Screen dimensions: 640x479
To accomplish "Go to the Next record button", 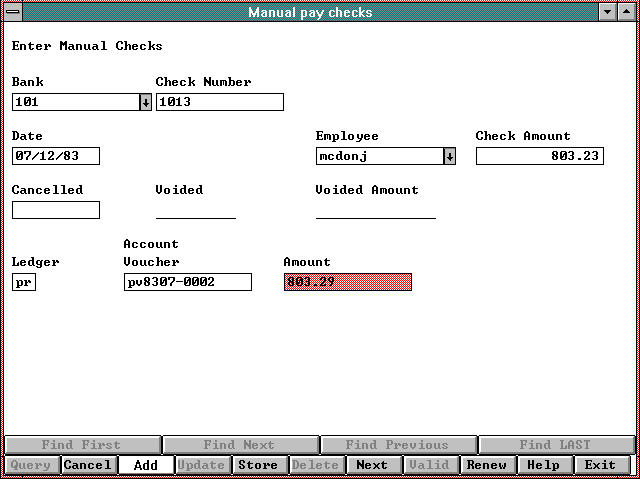I will click(371, 465).
